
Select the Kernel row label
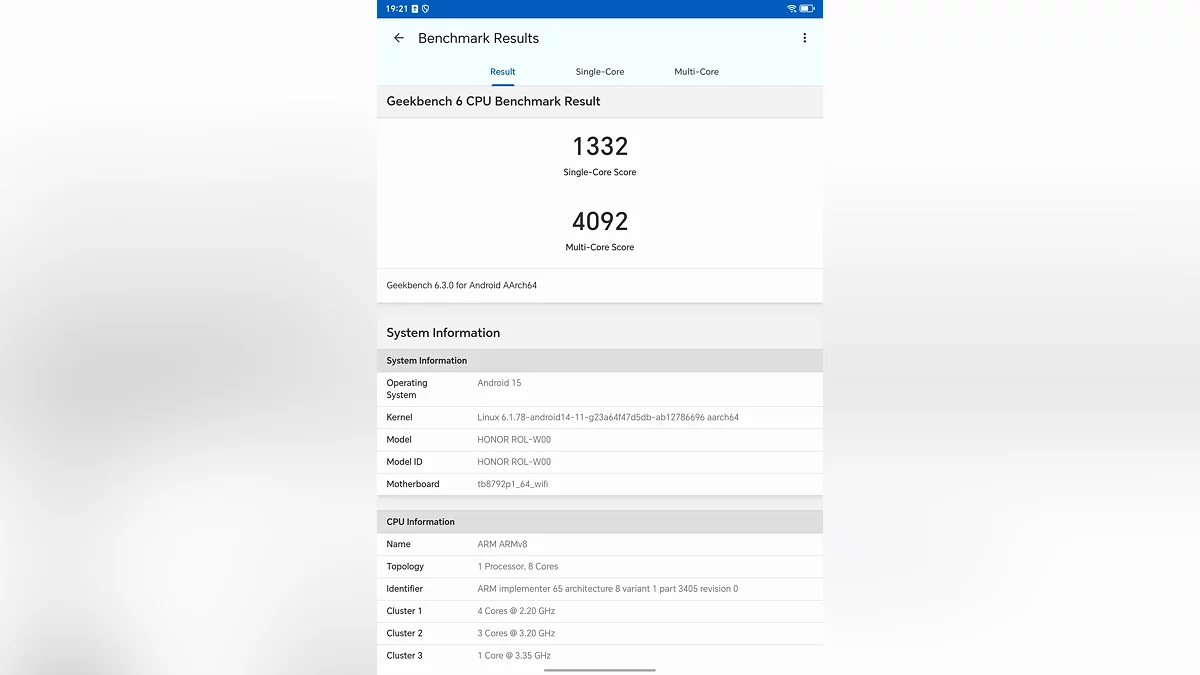tap(399, 417)
